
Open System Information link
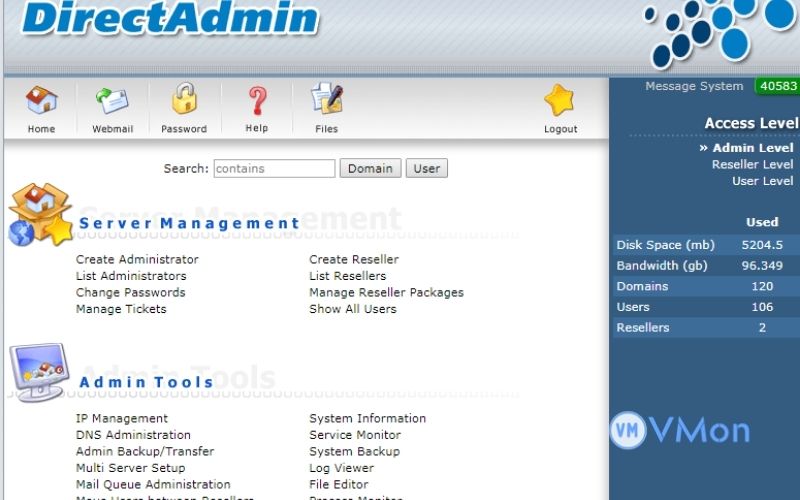367,418
